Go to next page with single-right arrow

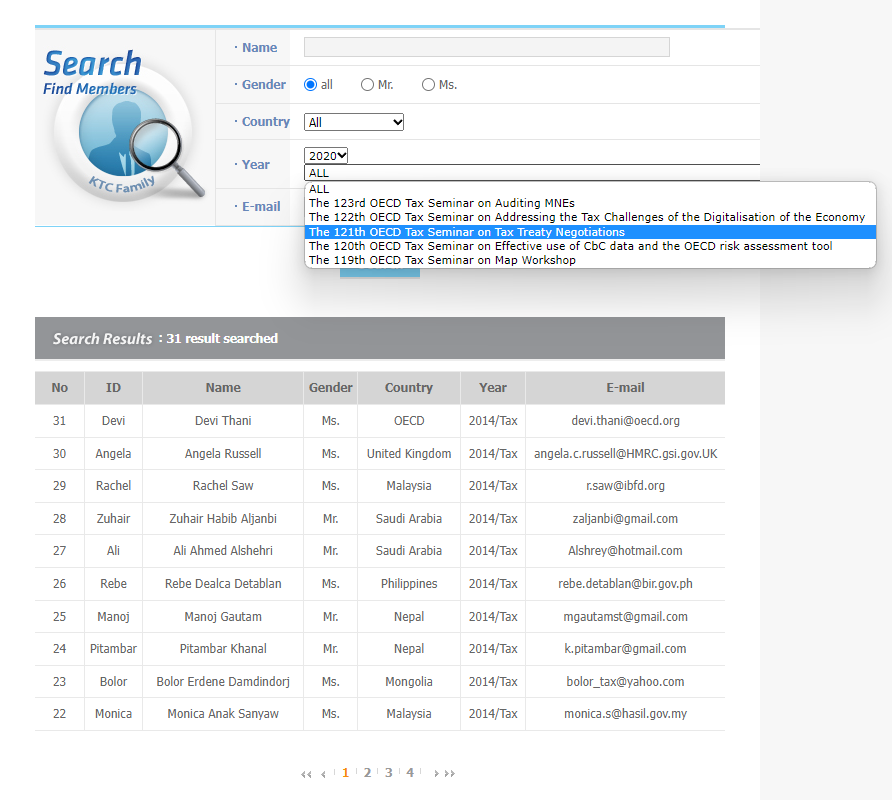click(x=436, y=774)
